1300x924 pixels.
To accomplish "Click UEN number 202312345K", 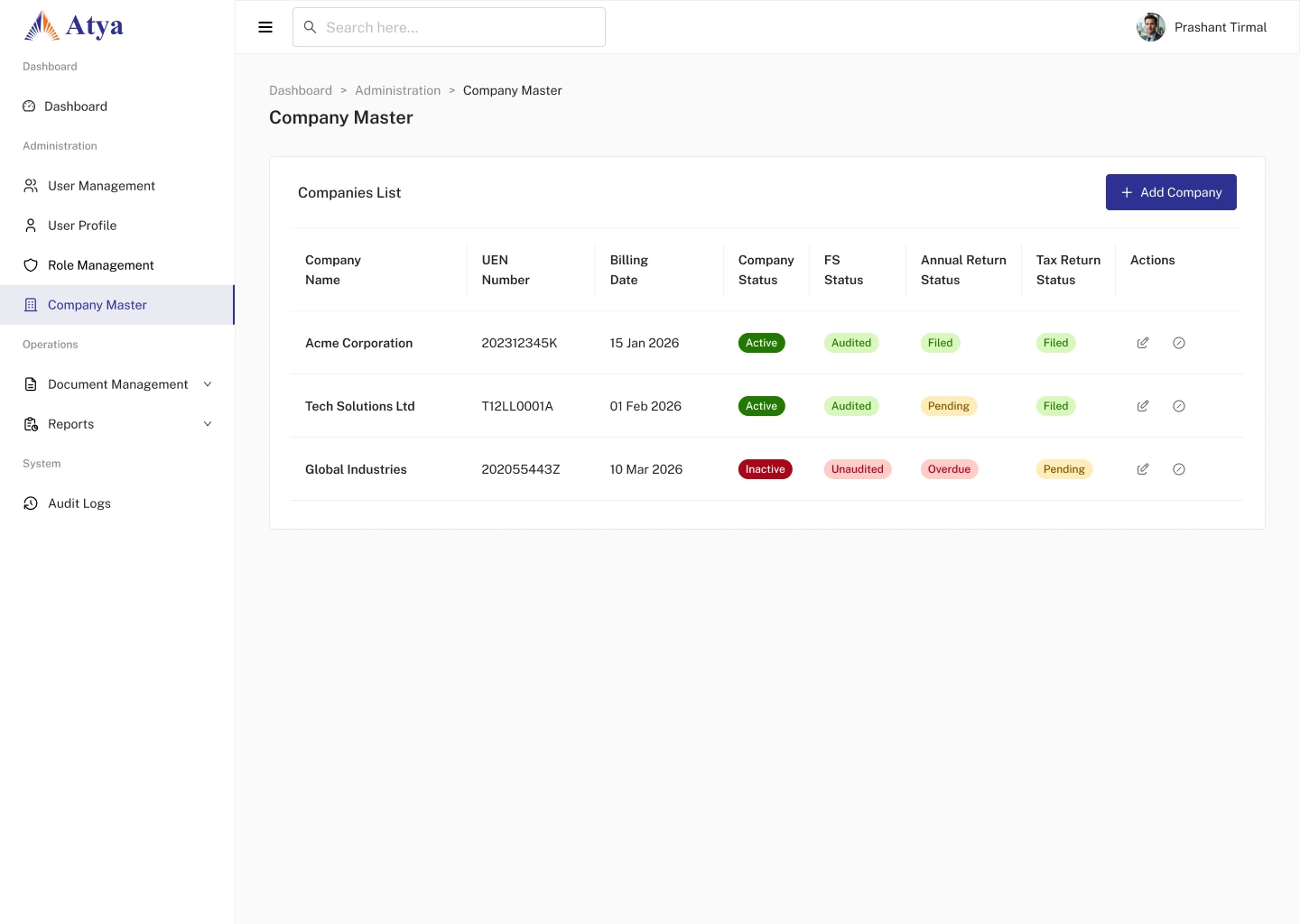I will [520, 343].
